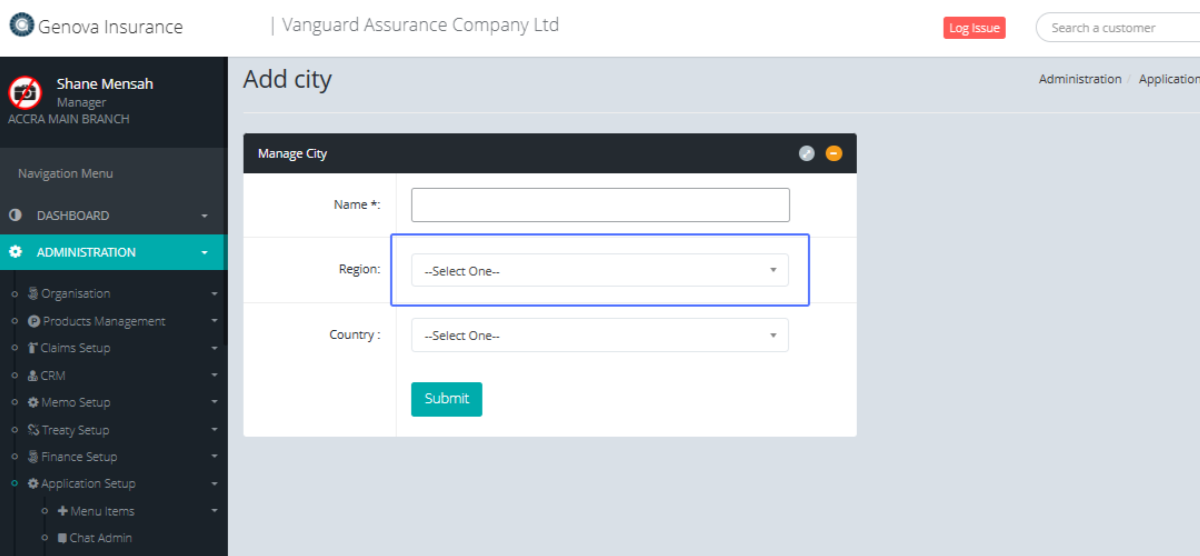Image resolution: width=1200 pixels, height=556 pixels.
Task: Click the Administration breadcrumb link
Action: [1080, 79]
